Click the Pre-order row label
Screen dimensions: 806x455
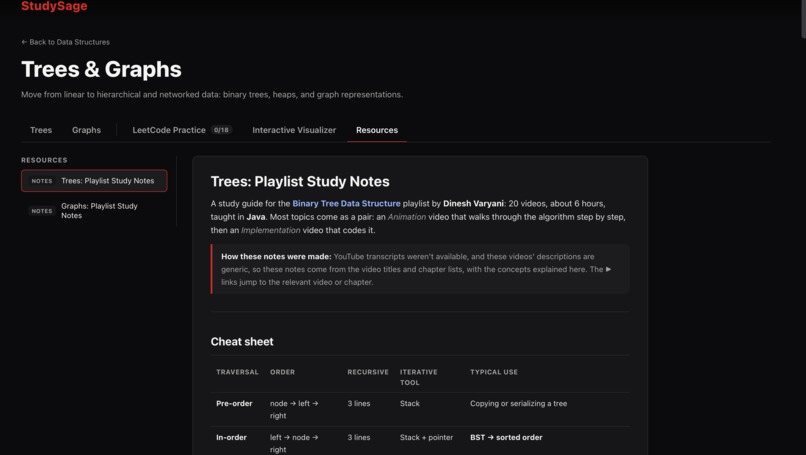234,404
